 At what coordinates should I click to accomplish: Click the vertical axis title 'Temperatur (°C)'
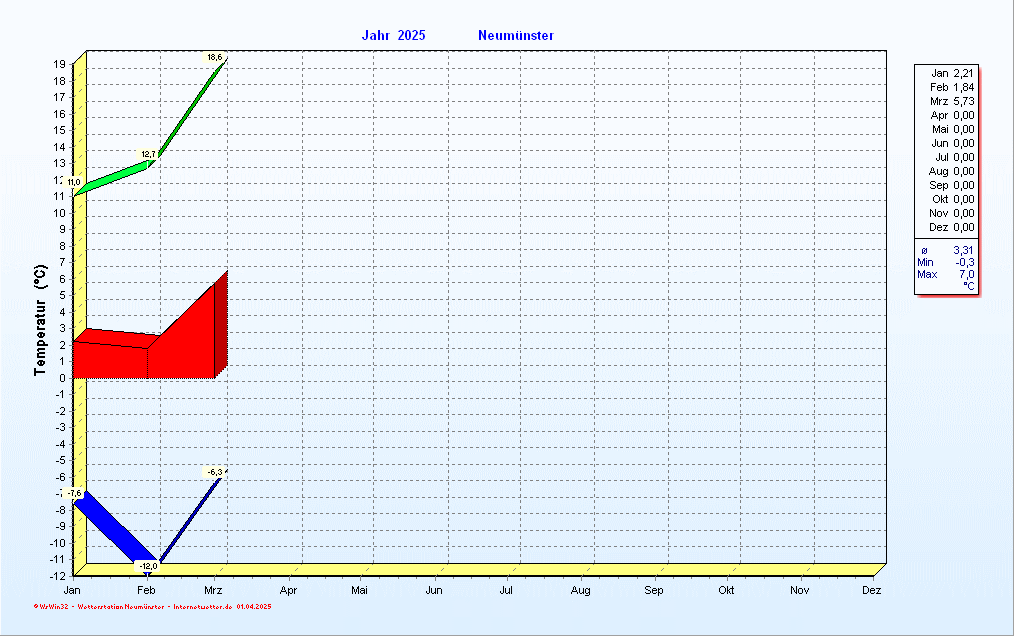pos(40,320)
